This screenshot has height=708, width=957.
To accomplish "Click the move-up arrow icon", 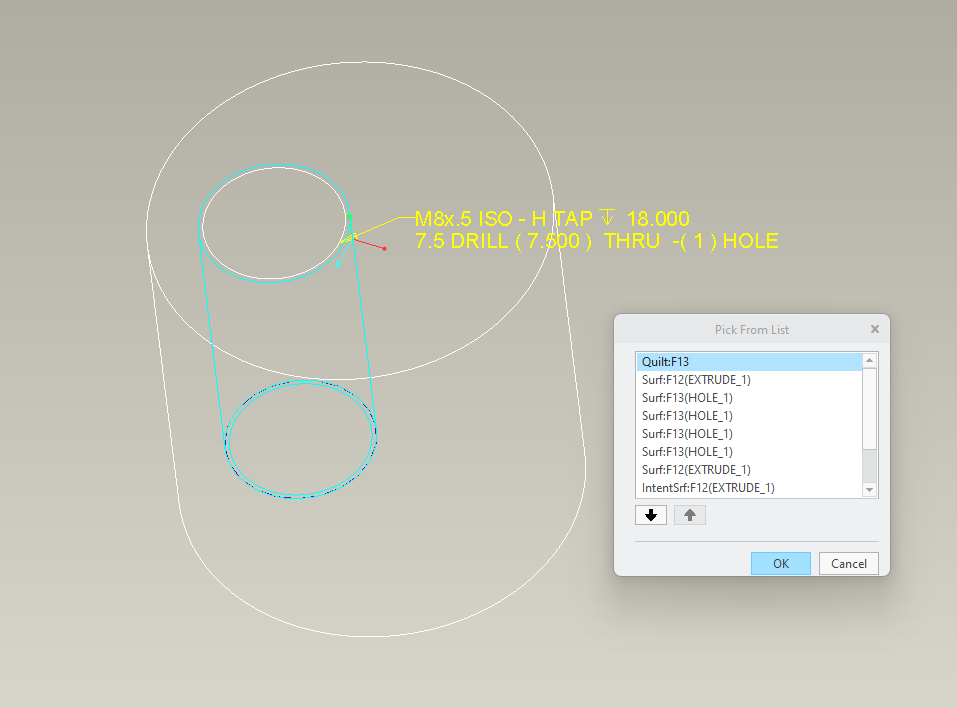I will pos(689,513).
